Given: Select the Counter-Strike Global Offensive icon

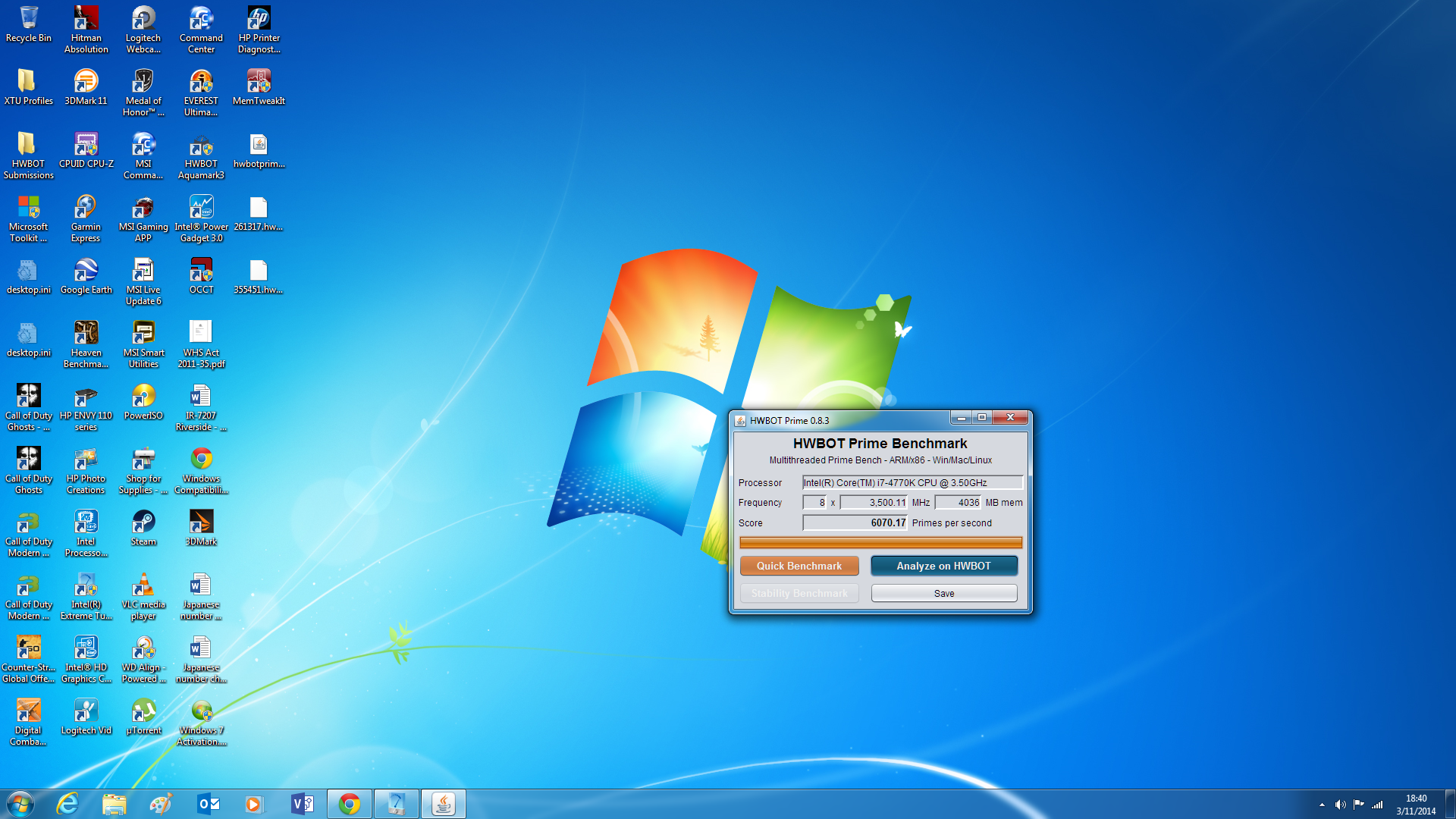Looking at the screenshot, I should pyautogui.click(x=29, y=660).
